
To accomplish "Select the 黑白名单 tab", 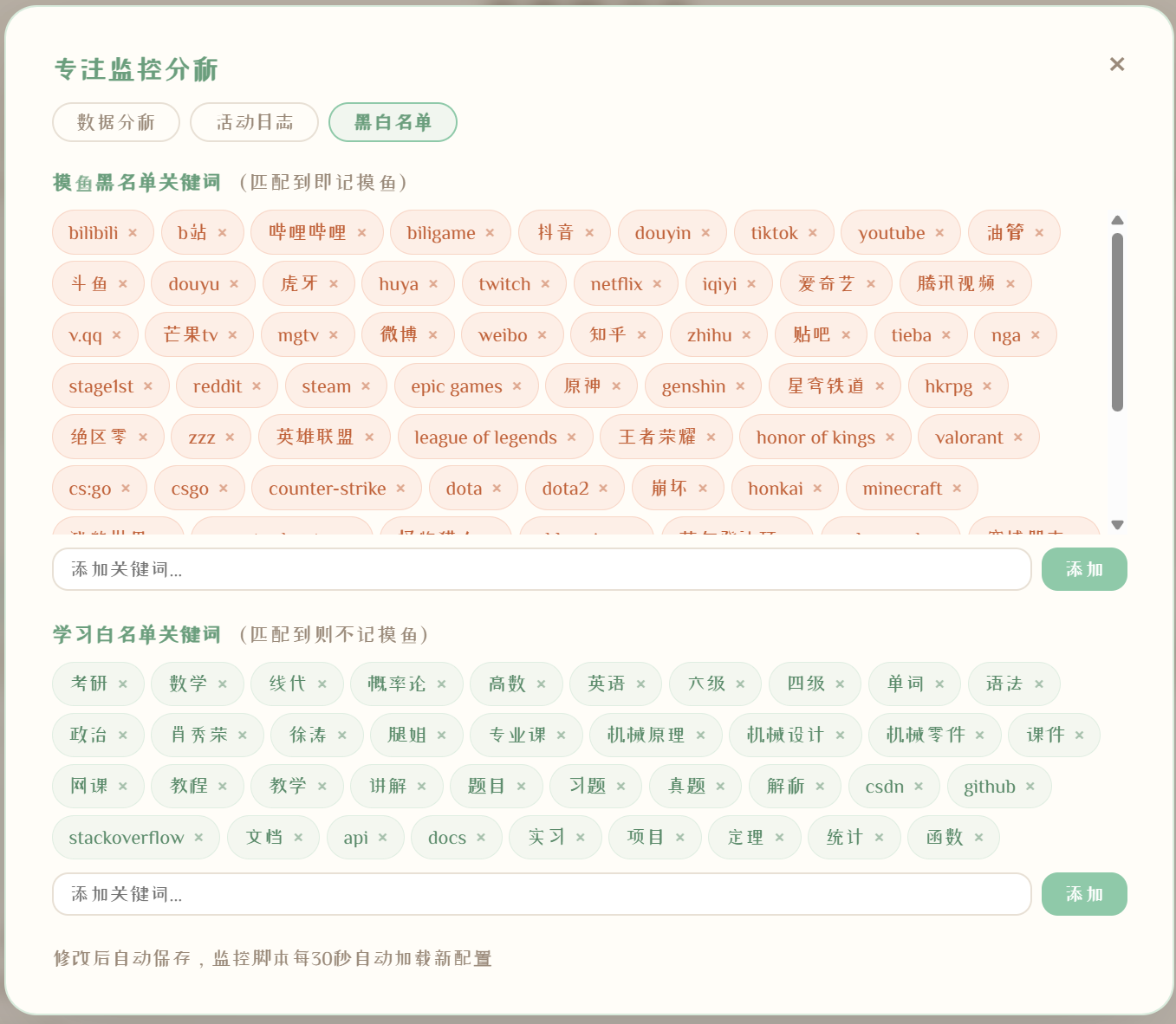I will tap(393, 122).
